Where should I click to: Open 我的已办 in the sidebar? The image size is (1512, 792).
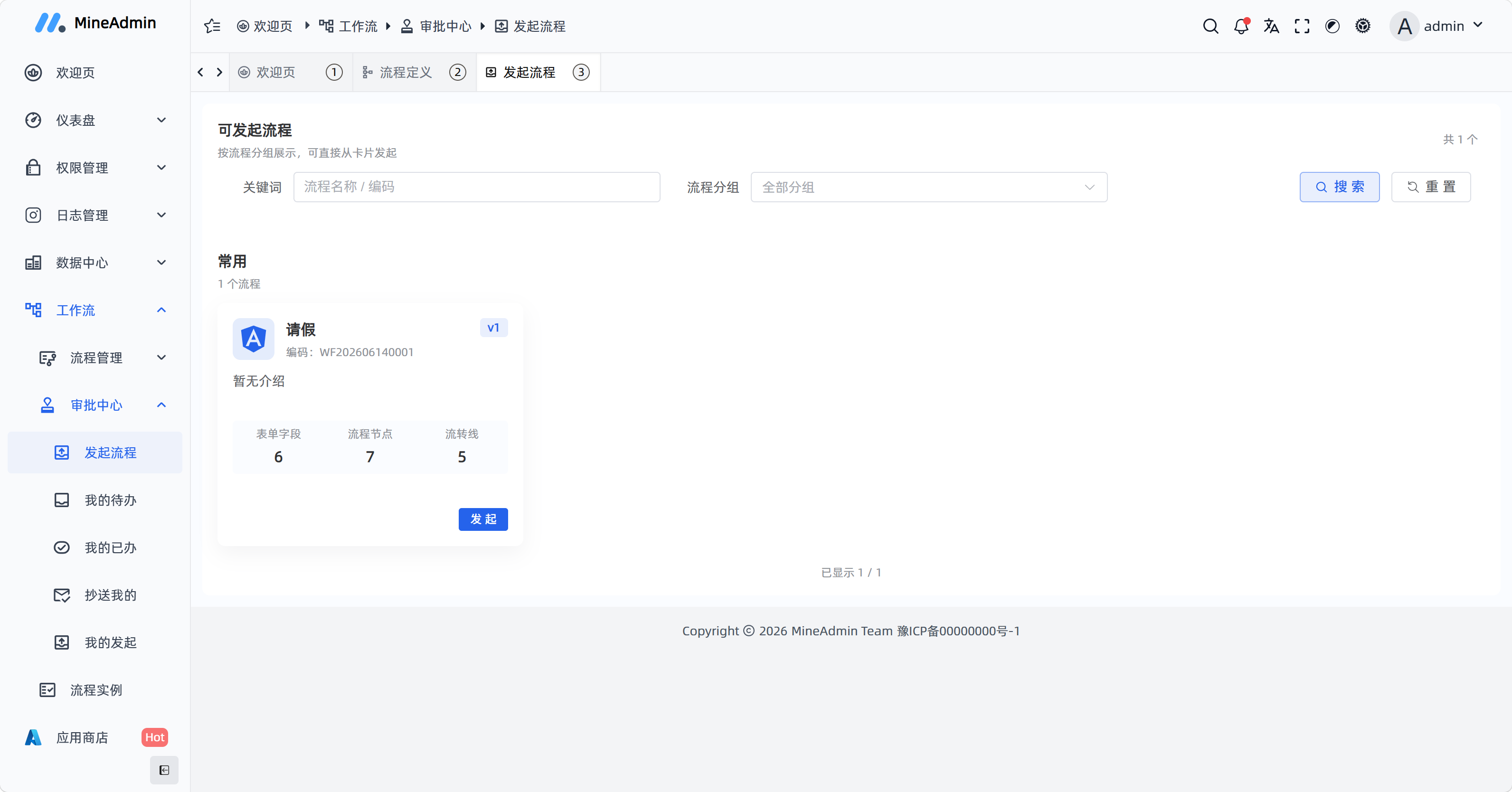pyautogui.click(x=95, y=547)
